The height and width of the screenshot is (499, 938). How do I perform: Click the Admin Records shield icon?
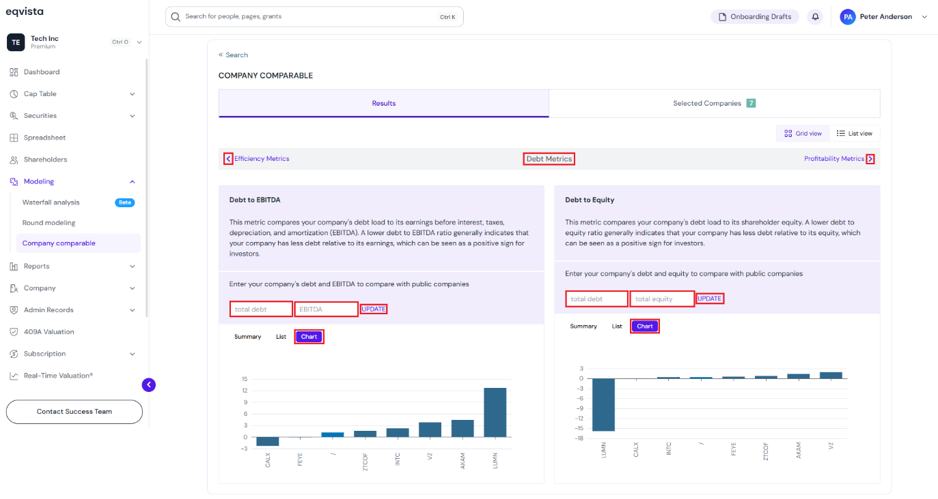(14, 310)
